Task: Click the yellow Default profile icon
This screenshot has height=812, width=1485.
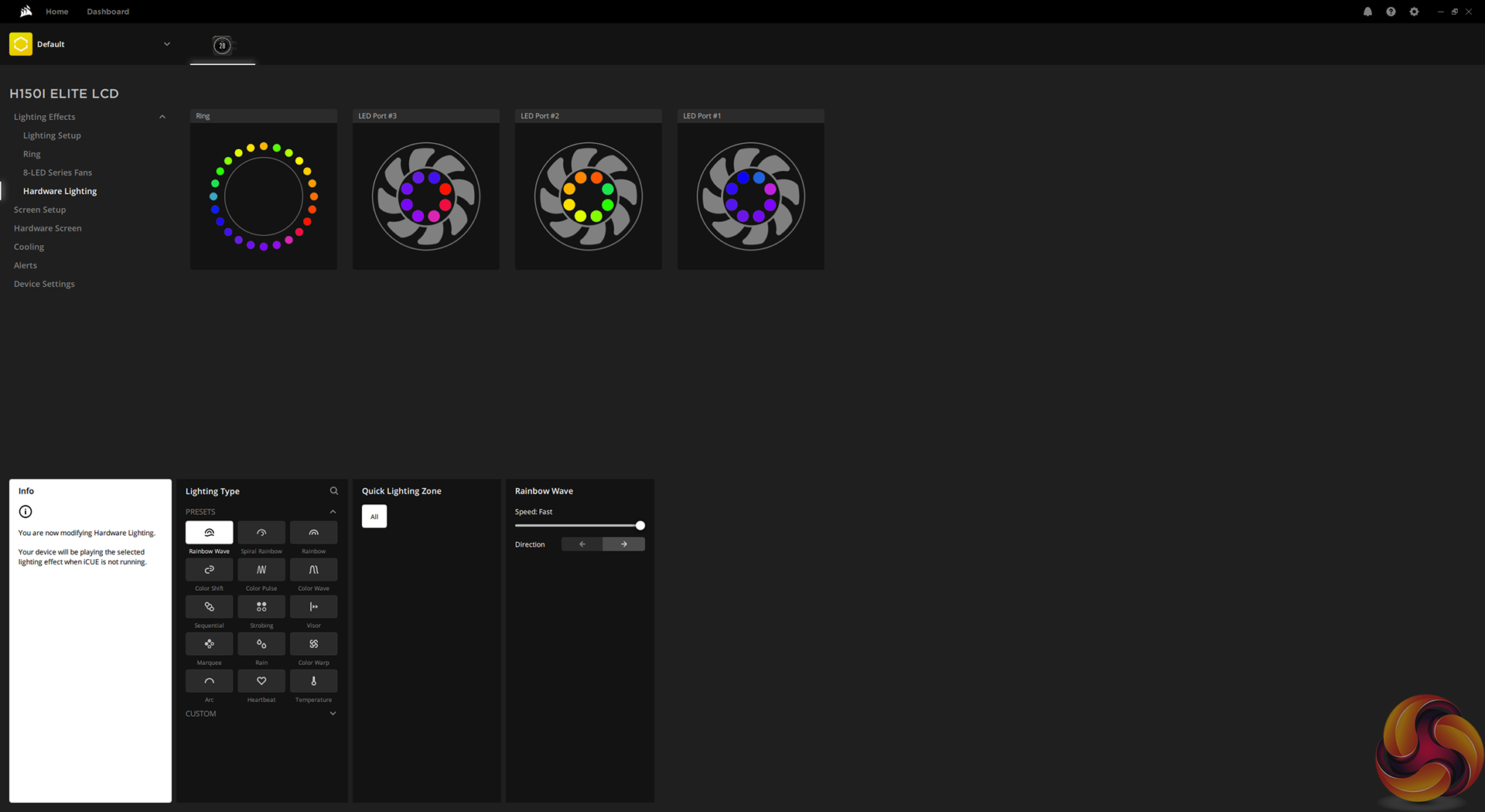Action: coord(21,44)
